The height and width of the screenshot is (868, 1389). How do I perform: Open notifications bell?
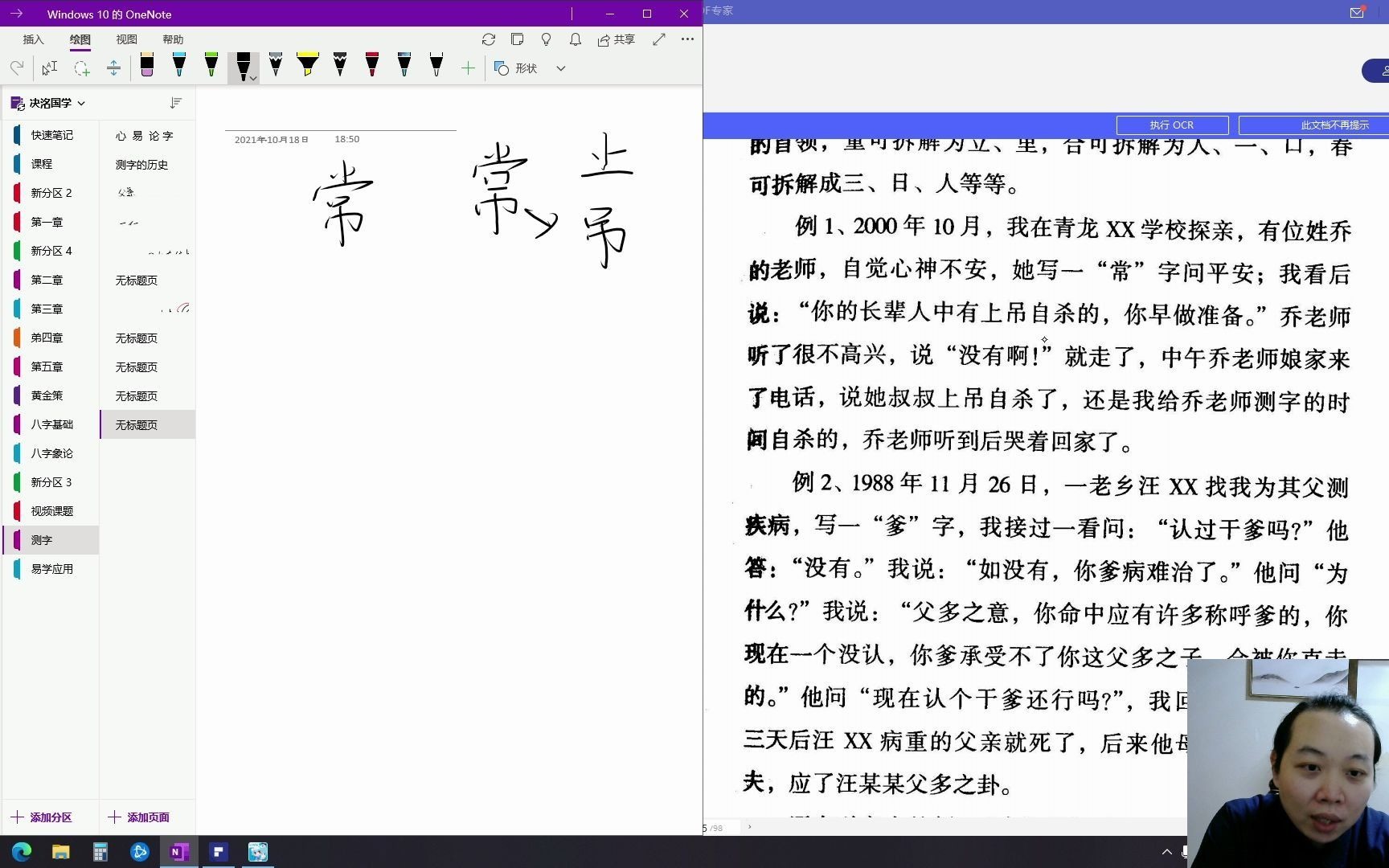pyautogui.click(x=576, y=39)
